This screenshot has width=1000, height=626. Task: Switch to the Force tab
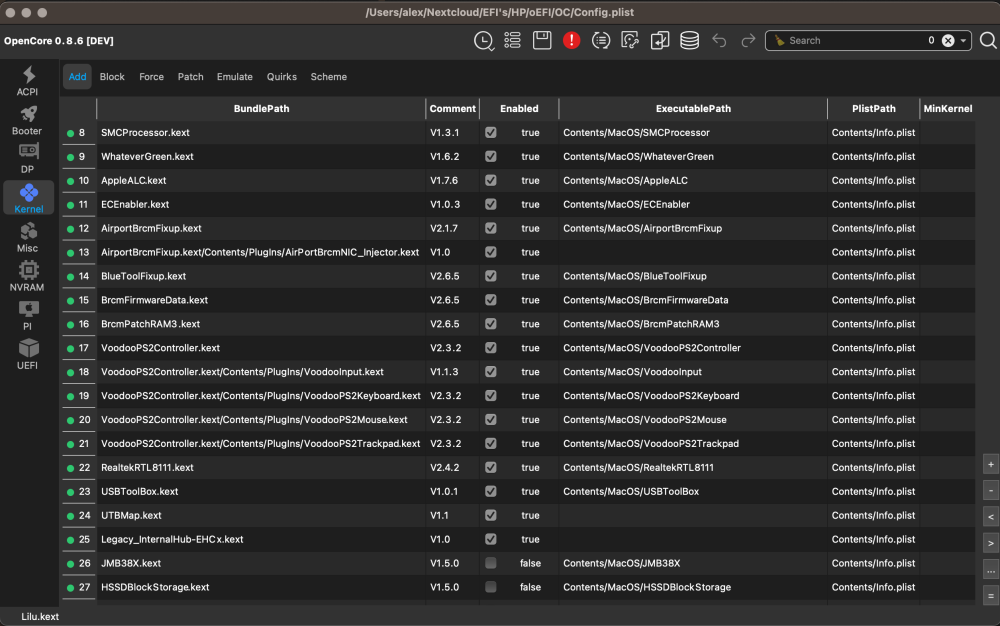pyautogui.click(x=151, y=76)
